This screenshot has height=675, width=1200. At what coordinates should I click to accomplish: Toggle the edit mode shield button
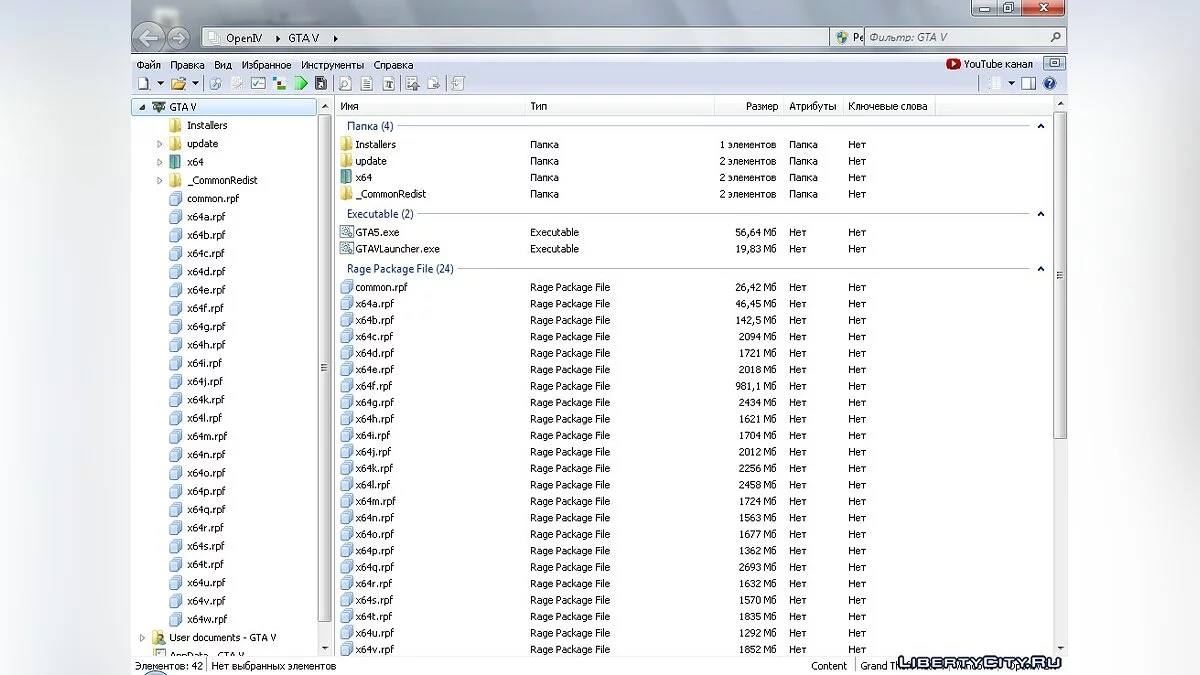(x=842, y=38)
